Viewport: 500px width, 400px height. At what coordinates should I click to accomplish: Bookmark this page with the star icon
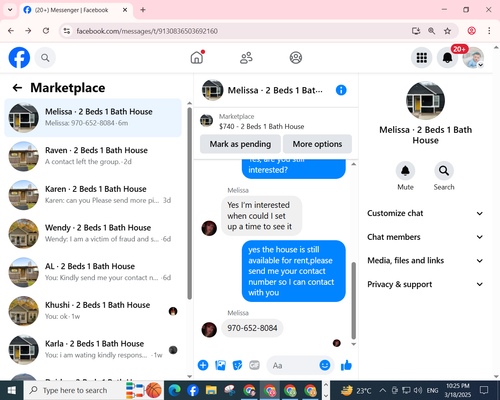[447, 31]
